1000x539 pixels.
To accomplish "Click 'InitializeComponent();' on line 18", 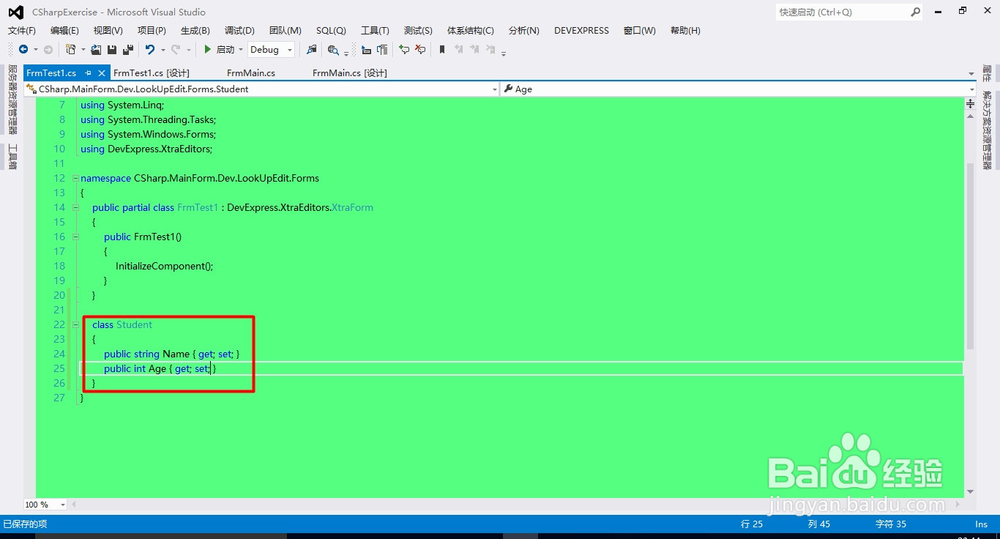I will pyautogui.click(x=165, y=266).
